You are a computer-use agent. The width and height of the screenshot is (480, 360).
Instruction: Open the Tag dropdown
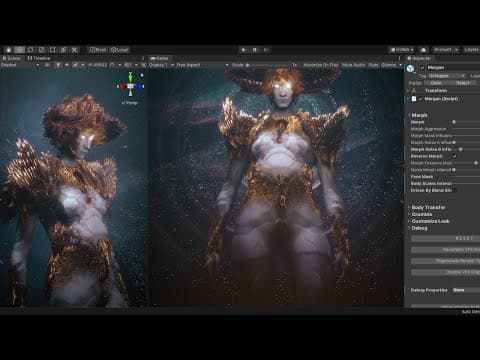point(447,76)
